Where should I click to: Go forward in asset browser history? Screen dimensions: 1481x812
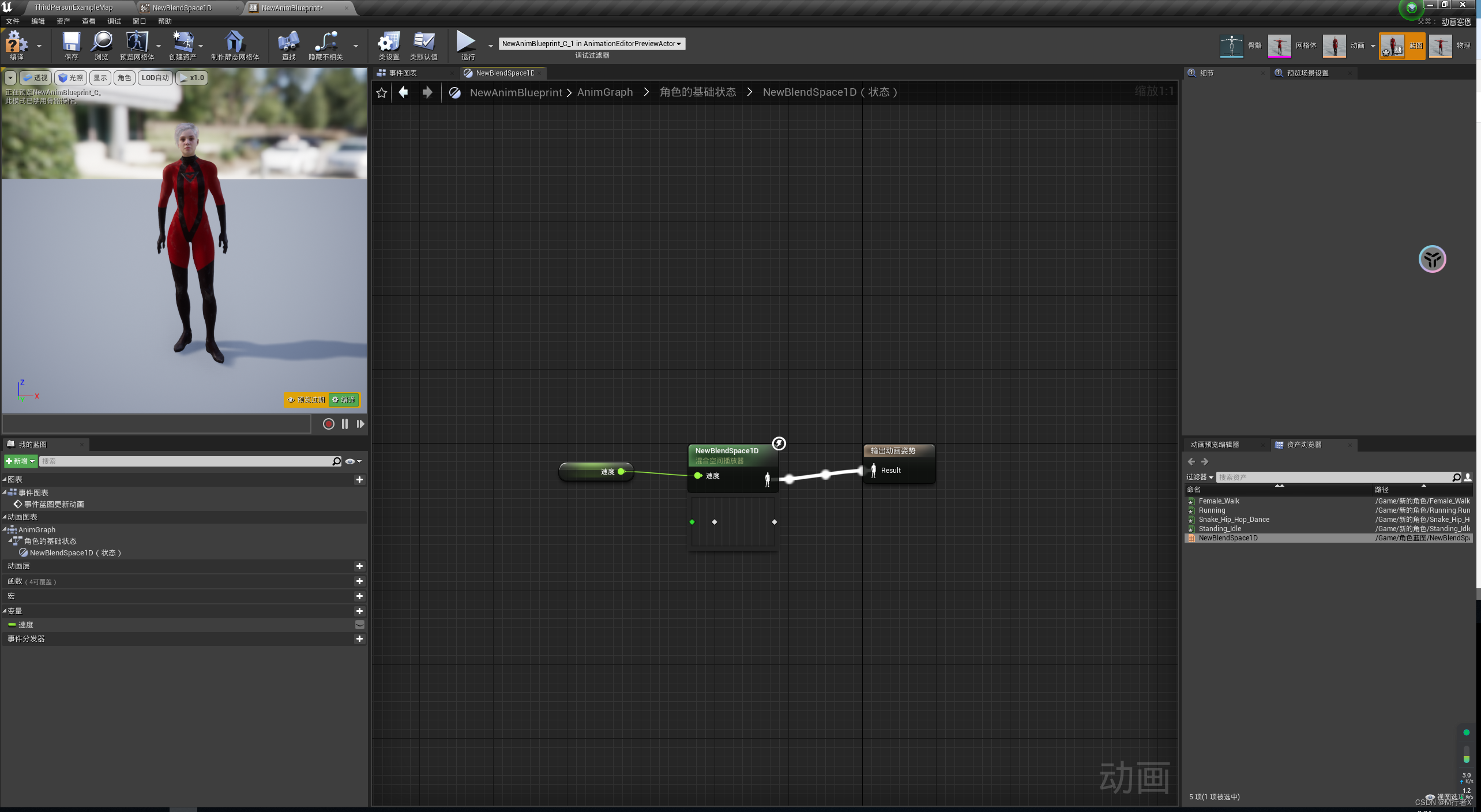(x=1205, y=461)
